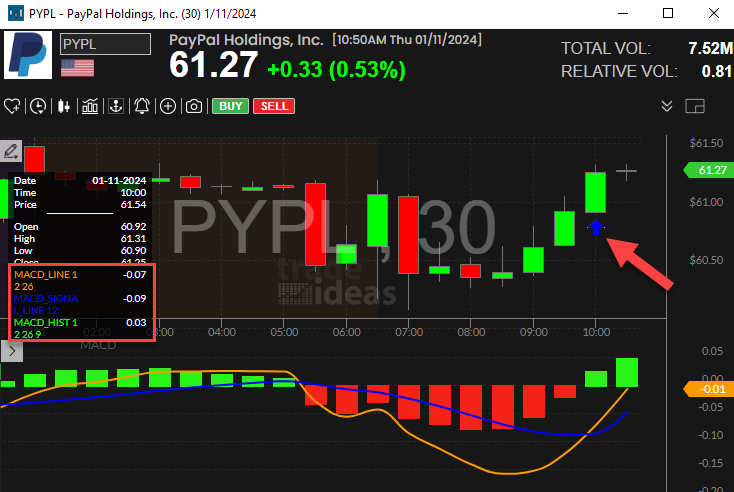This screenshot has width=734, height=492.
Task: Open the drawing tools pencil icon
Action: [11, 151]
